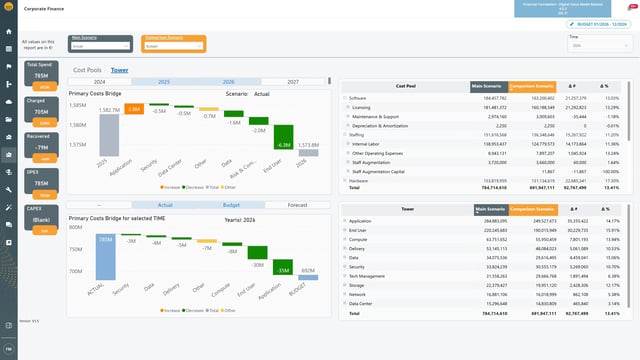The width and height of the screenshot is (640, 360).
Task: Click the green End User bar in top chart
Action: click(x=283, y=137)
